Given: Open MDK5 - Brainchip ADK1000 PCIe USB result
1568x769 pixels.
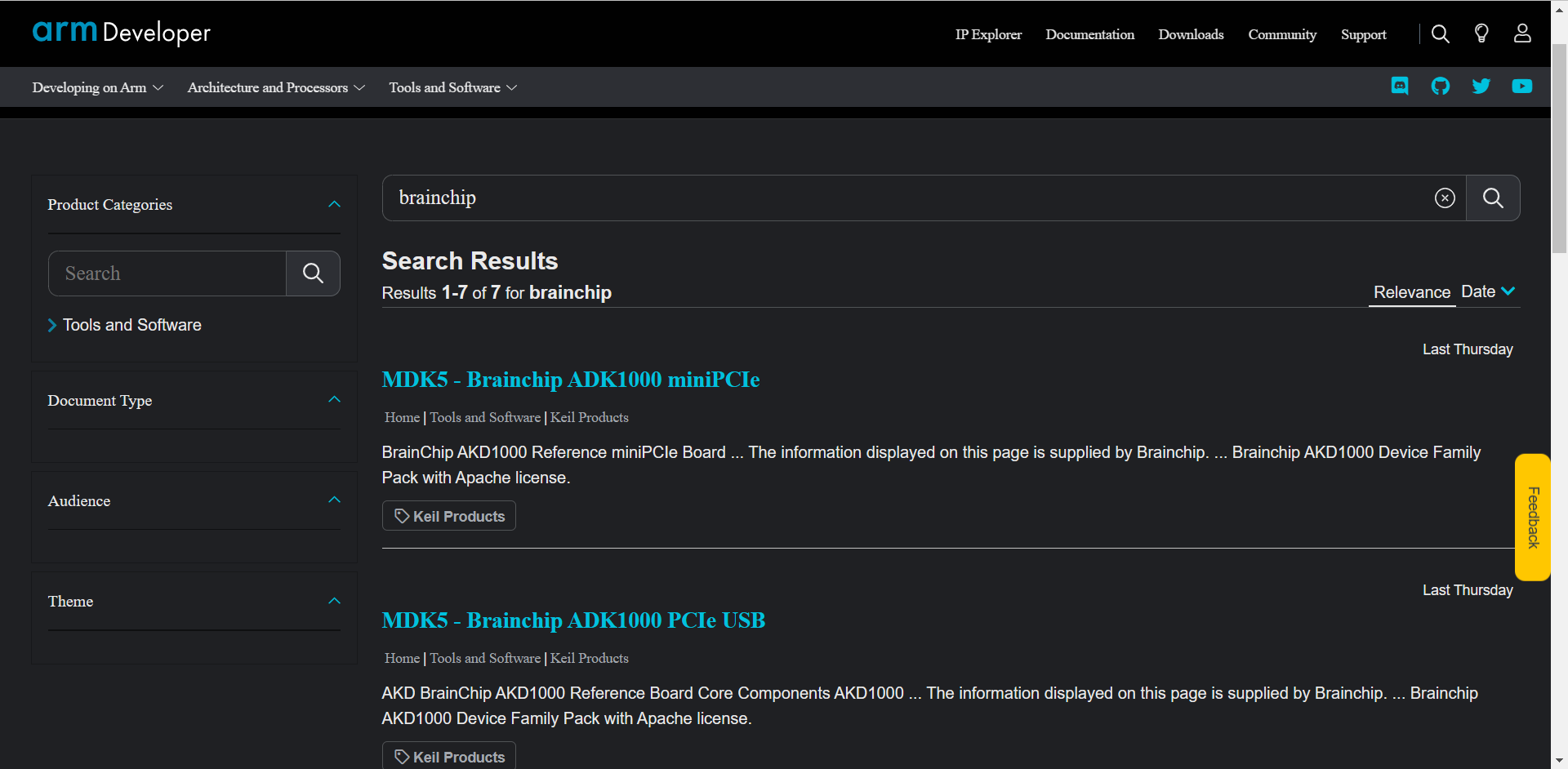Looking at the screenshot, I should point(573,620).
